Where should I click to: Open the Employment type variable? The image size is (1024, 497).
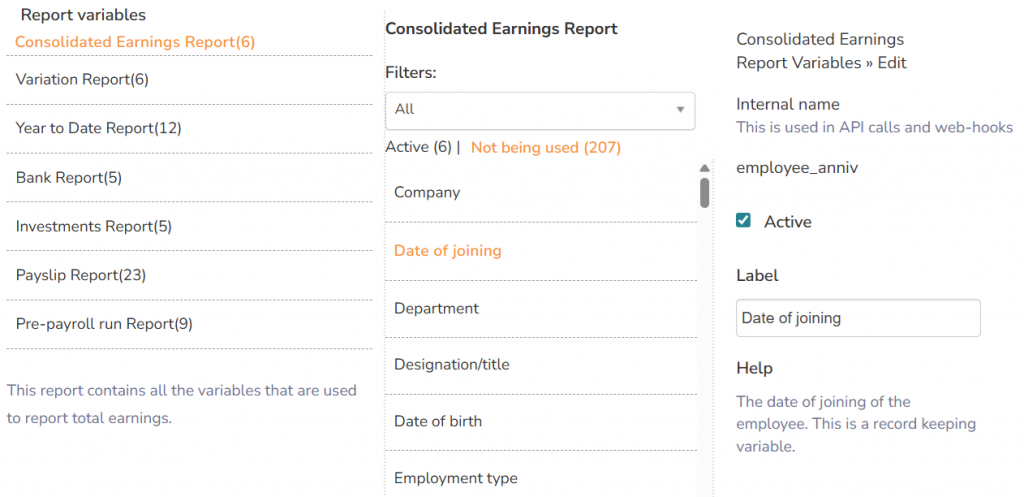pos(455,478)
